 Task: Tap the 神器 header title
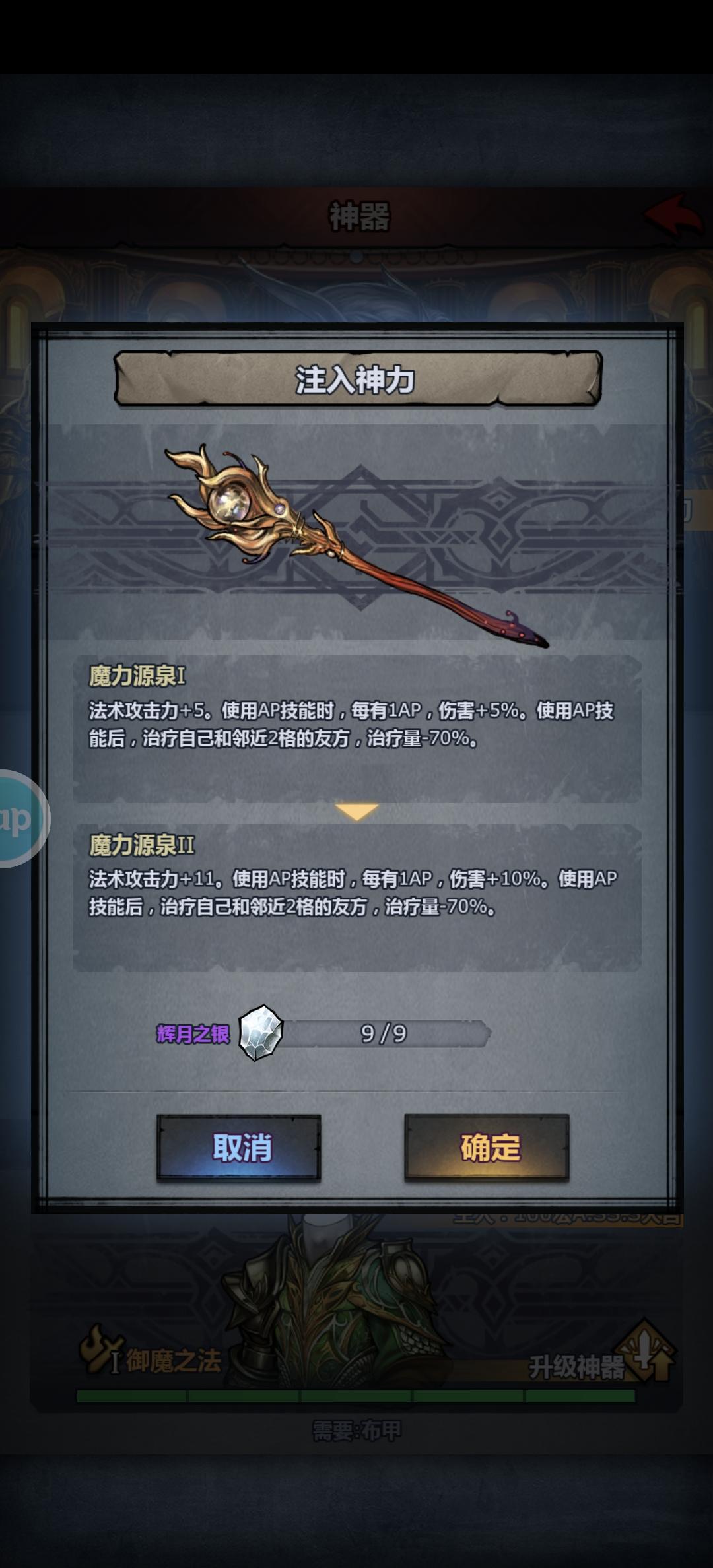(360, 216)
